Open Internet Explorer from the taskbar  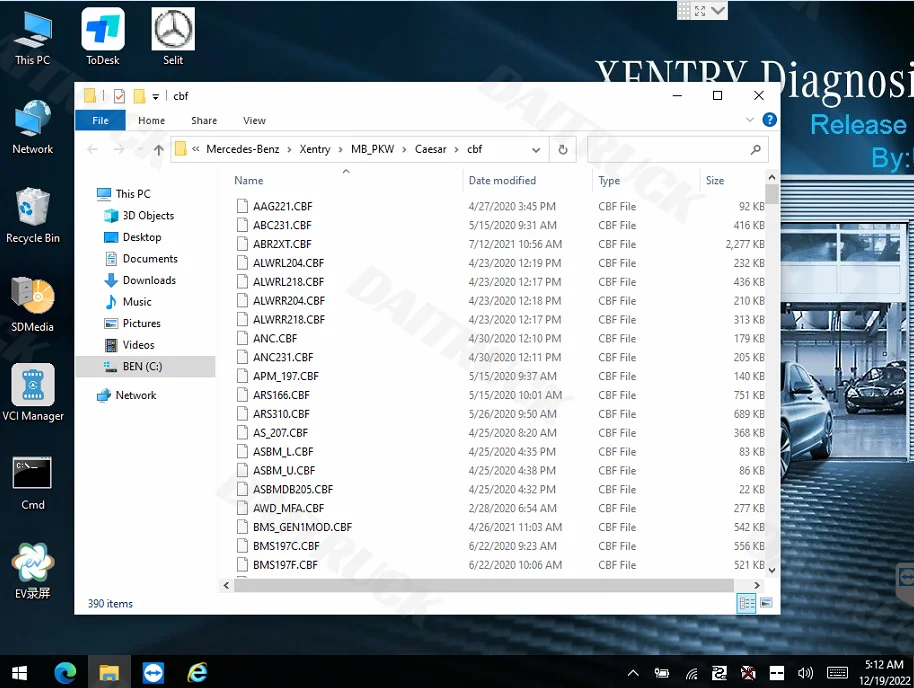tap(198, 673)
